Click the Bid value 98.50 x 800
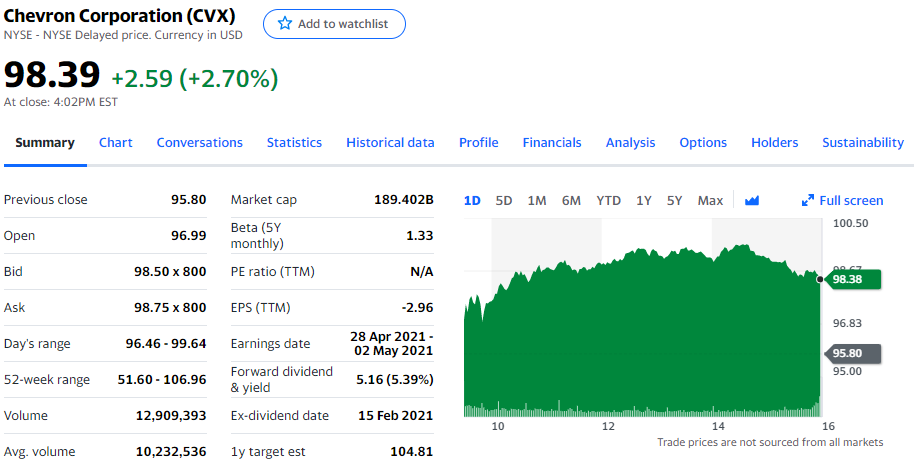The height and width of the screenshot is (471, 914). (170, 272)
